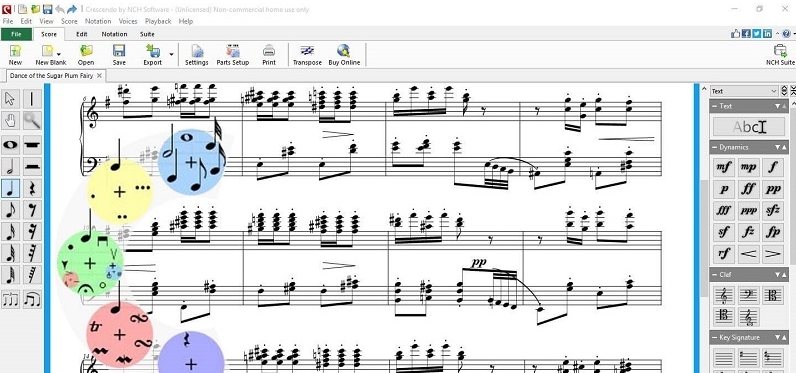Viewport: 796px width, 373px height.
Task: Choose the hand pan tool
Action: point(10,121)
